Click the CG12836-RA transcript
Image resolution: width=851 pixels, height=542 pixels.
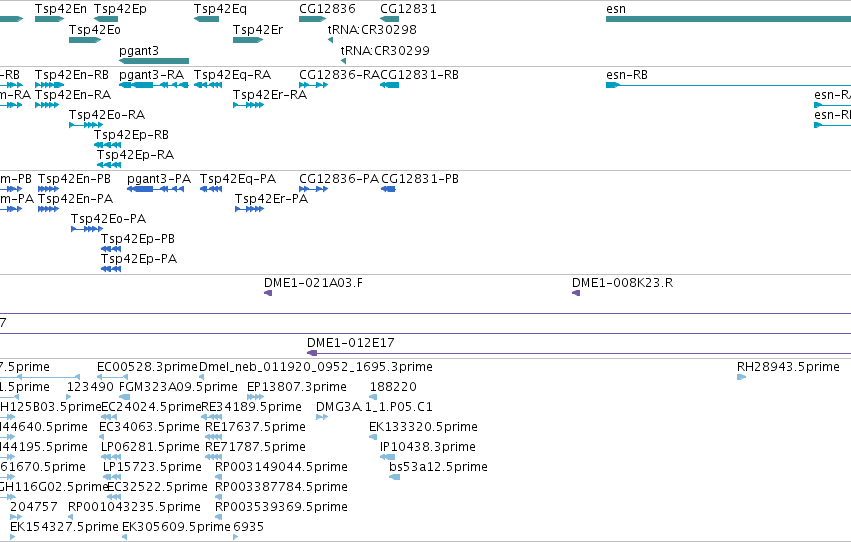[313, 85]
